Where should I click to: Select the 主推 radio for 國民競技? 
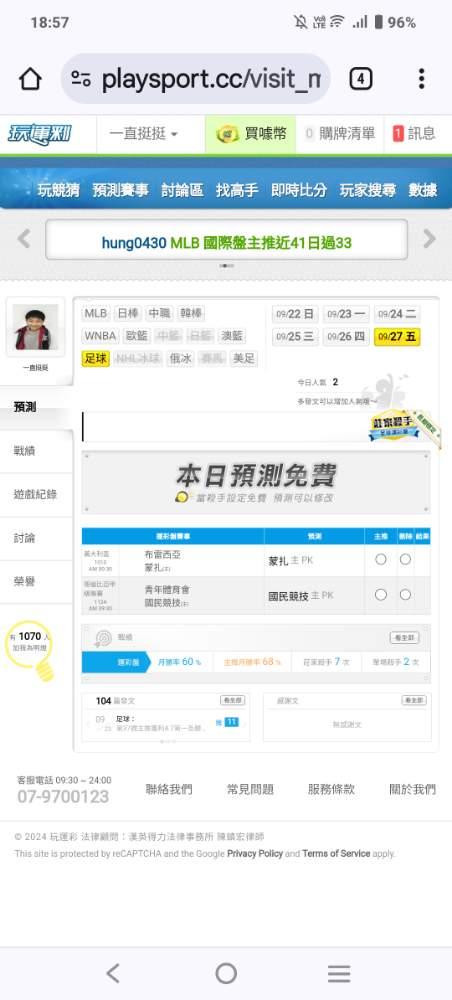point(381,594)
